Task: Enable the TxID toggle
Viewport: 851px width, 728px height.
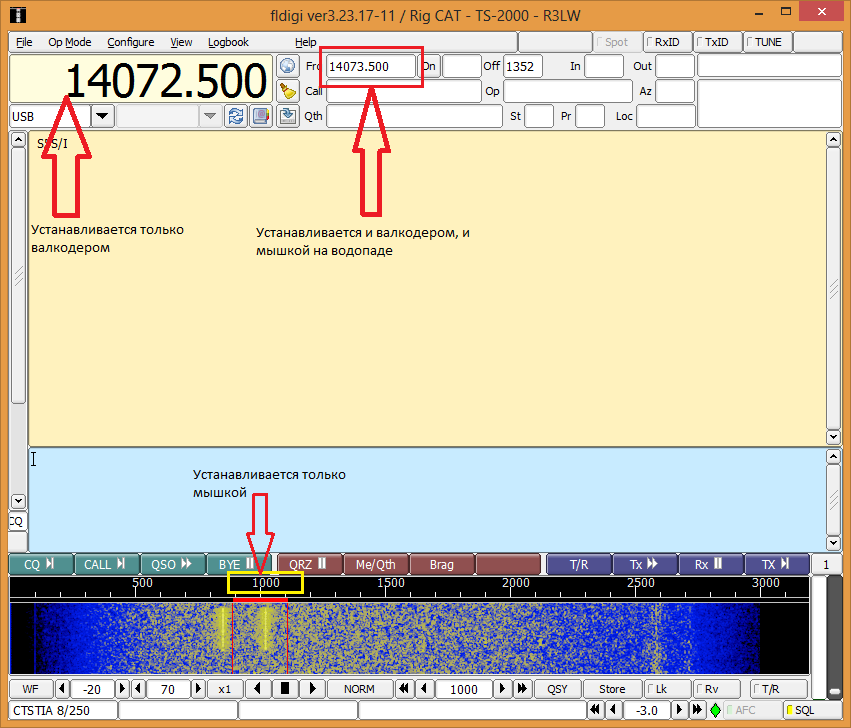Action: pyautogui.click(x=717, y=42)
